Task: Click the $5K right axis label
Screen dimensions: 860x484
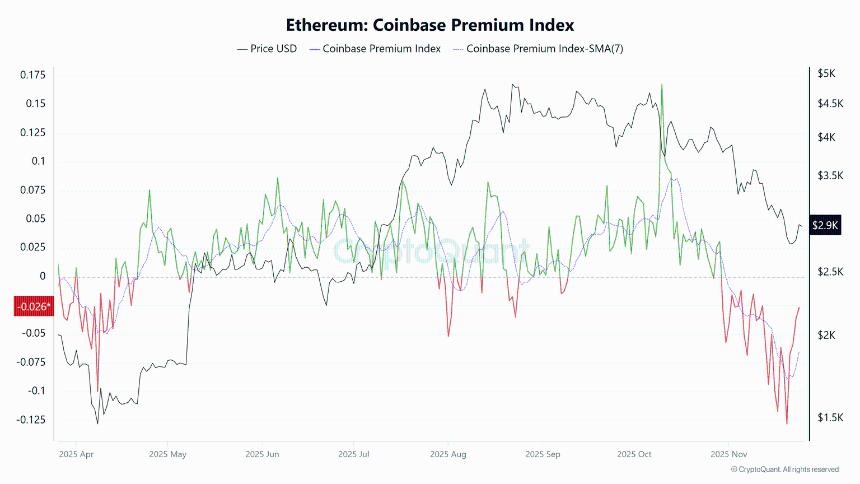Action: coord(826,75)
